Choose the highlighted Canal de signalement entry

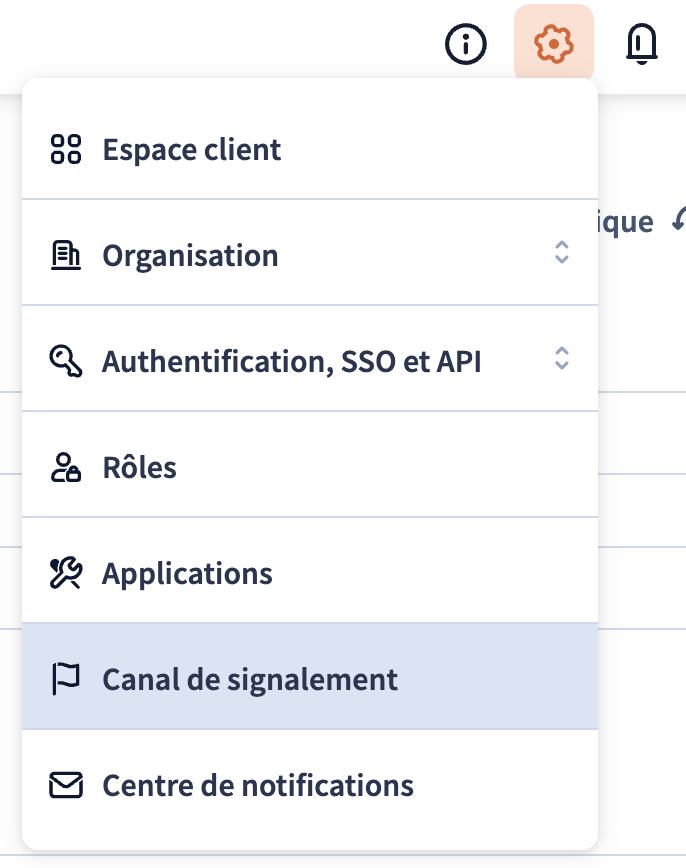pyautogui.click(x=310, y=676)
